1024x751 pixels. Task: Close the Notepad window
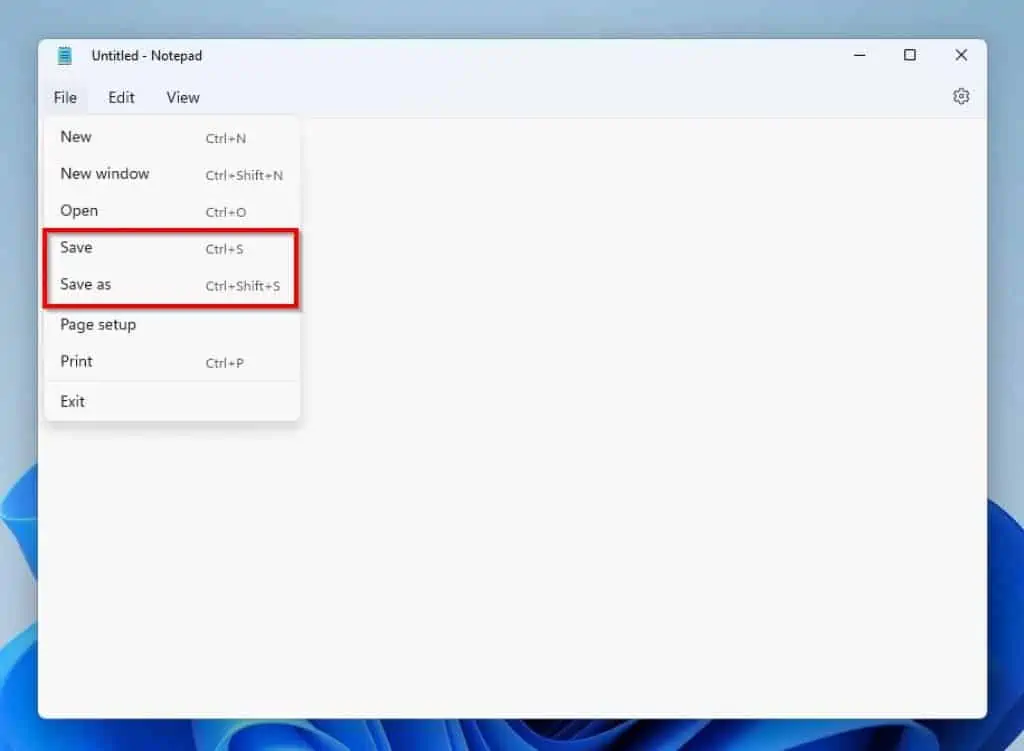tap(961, 56)
